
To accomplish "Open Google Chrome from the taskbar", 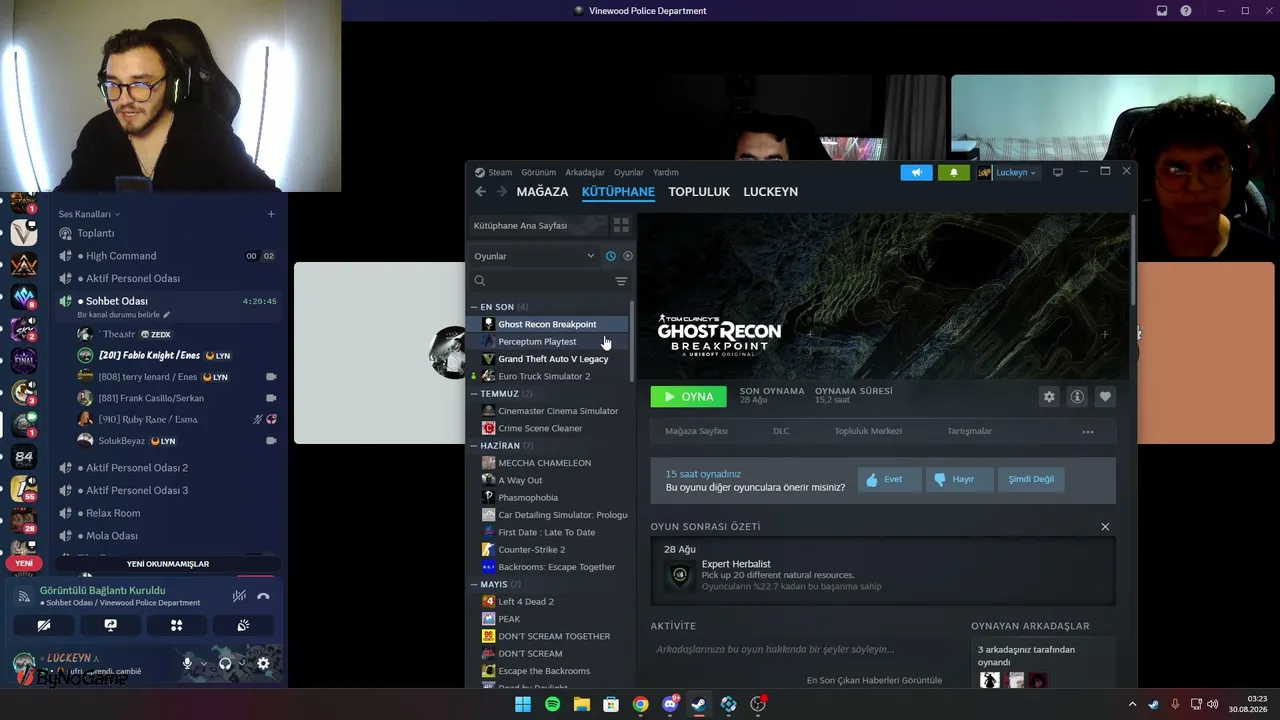I will [640, 704].
